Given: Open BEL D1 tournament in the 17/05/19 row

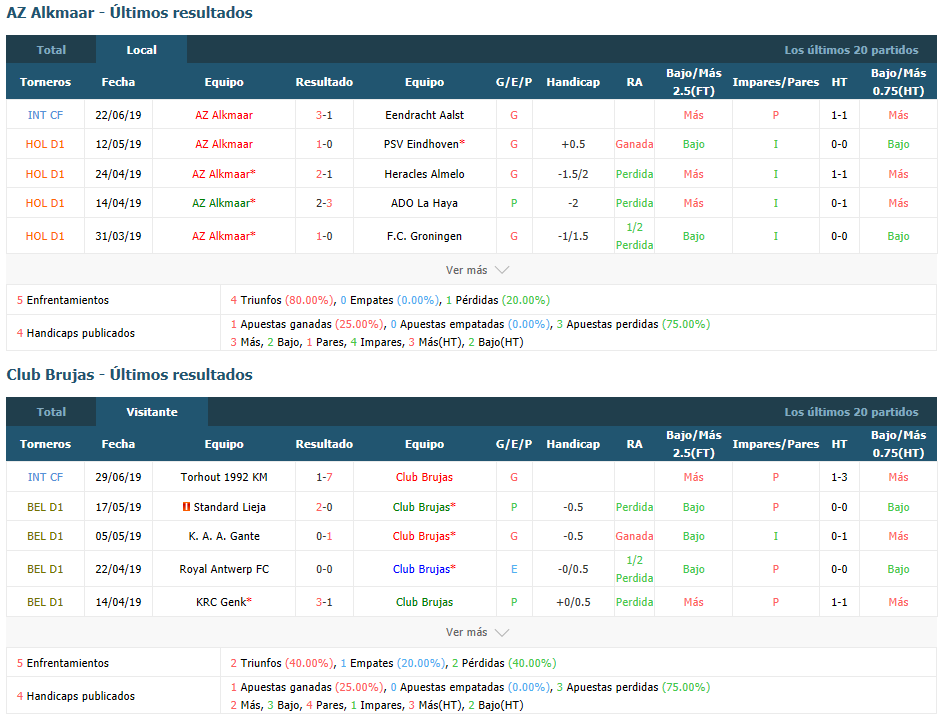Looking at the screenshot, I should click(45, 507).
